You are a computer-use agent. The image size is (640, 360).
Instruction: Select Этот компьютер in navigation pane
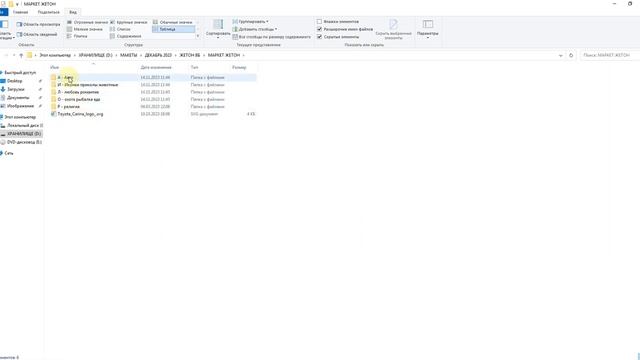coord(20,117)
